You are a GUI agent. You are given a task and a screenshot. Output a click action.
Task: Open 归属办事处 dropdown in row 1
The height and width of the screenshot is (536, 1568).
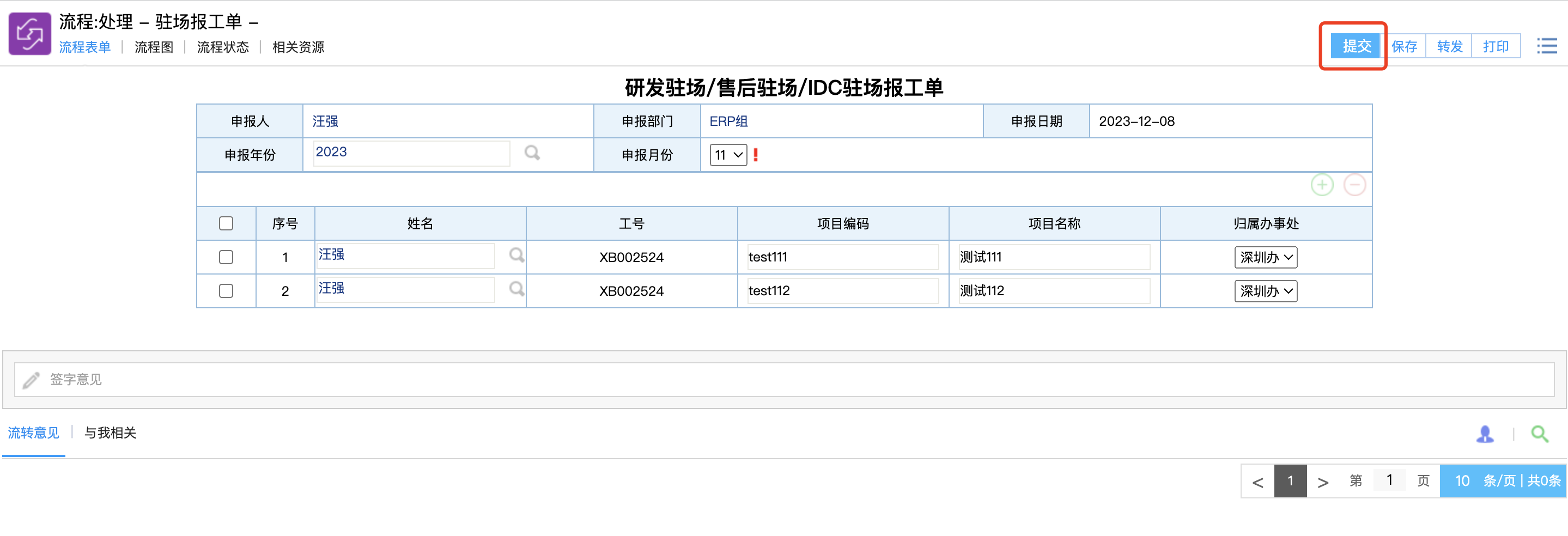tap(1266, 257)
